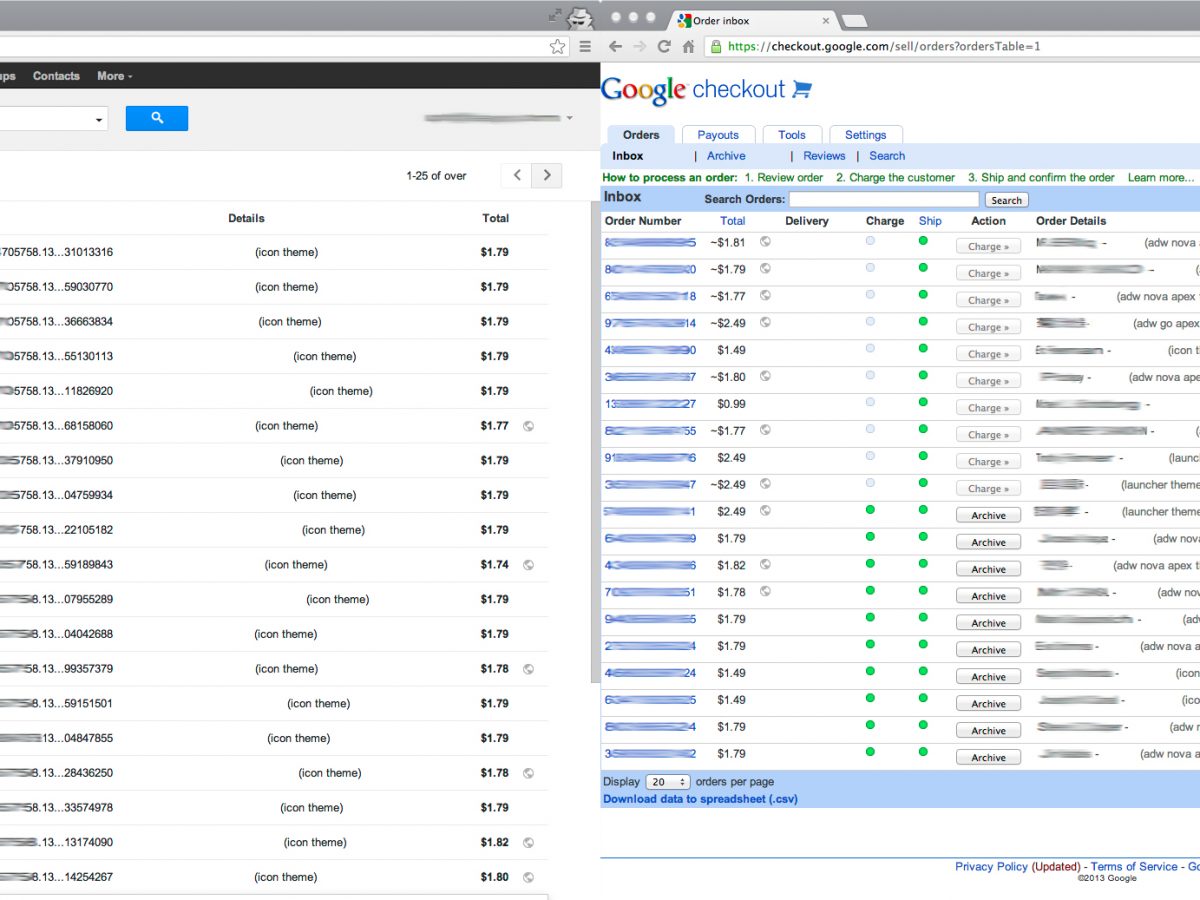Reload the Google Checkout page
Viewport: 1200px width, 900px height.
tap(664, 46)
